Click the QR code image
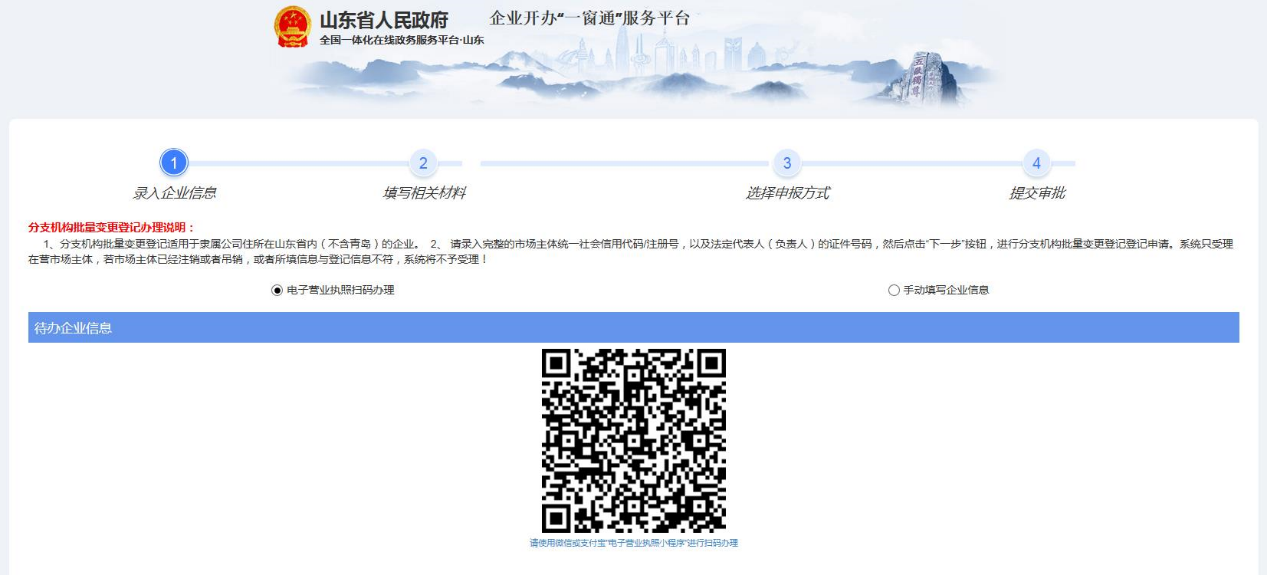 633,440
